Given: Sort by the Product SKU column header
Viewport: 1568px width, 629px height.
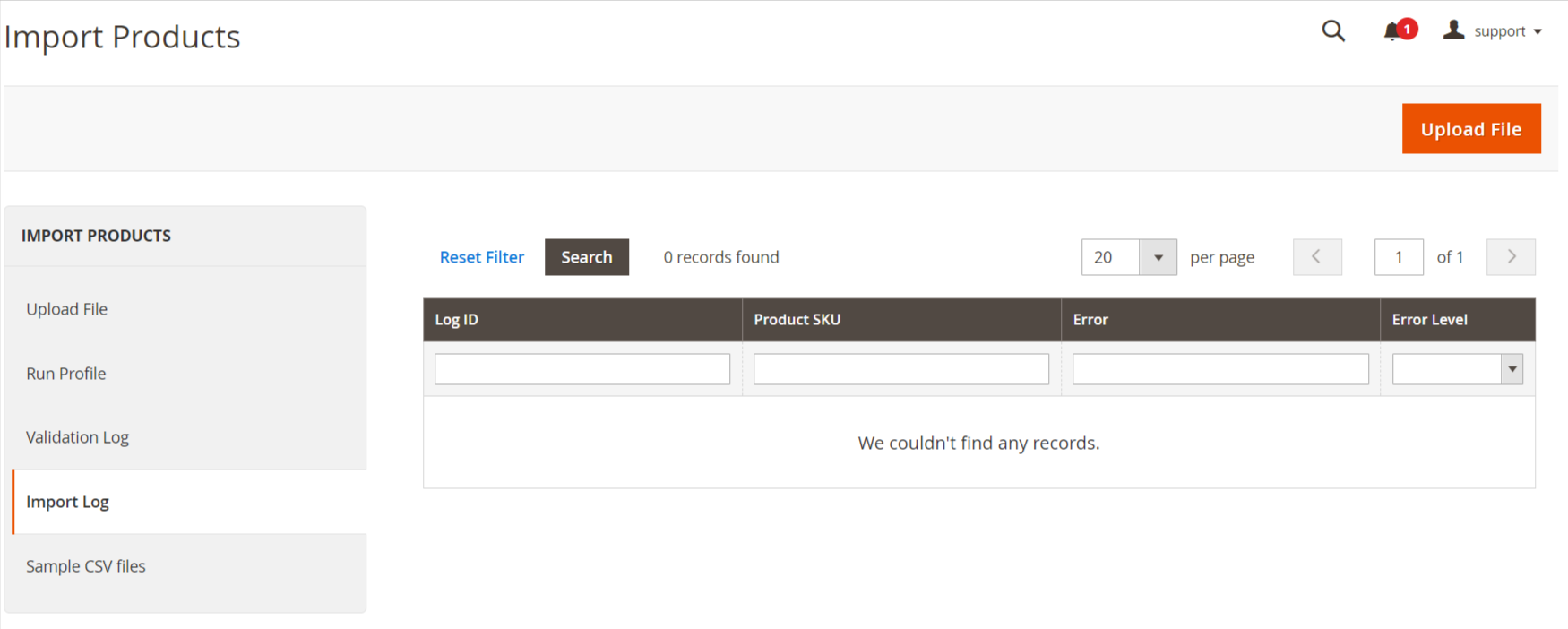Looking at the screenshot, I should (901, 320).
